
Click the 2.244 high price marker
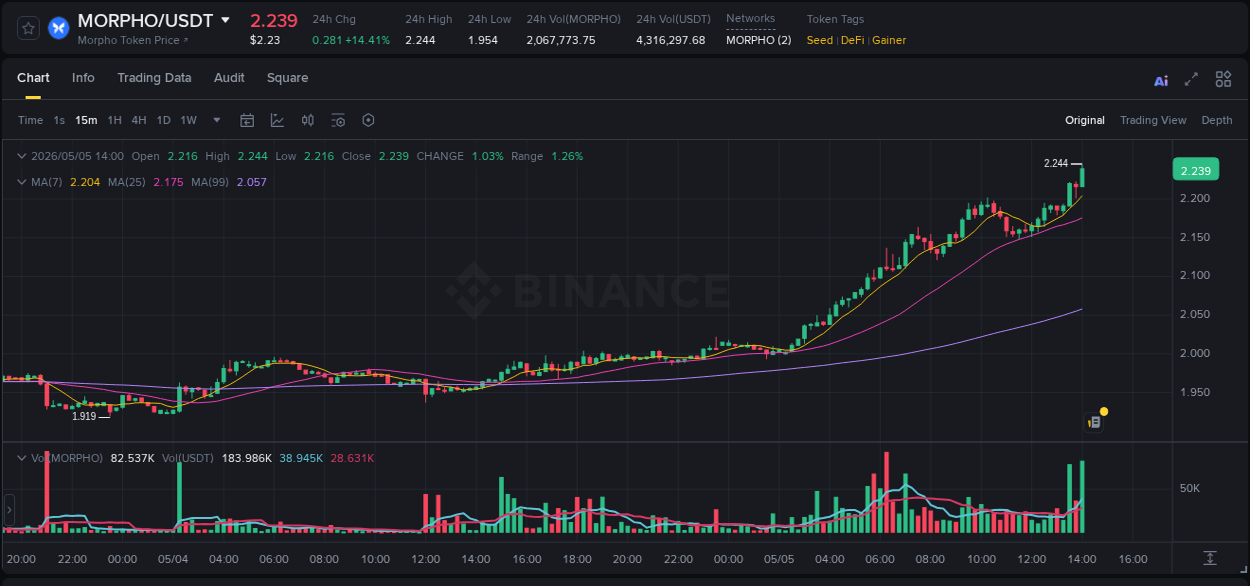coord(1056,163)
